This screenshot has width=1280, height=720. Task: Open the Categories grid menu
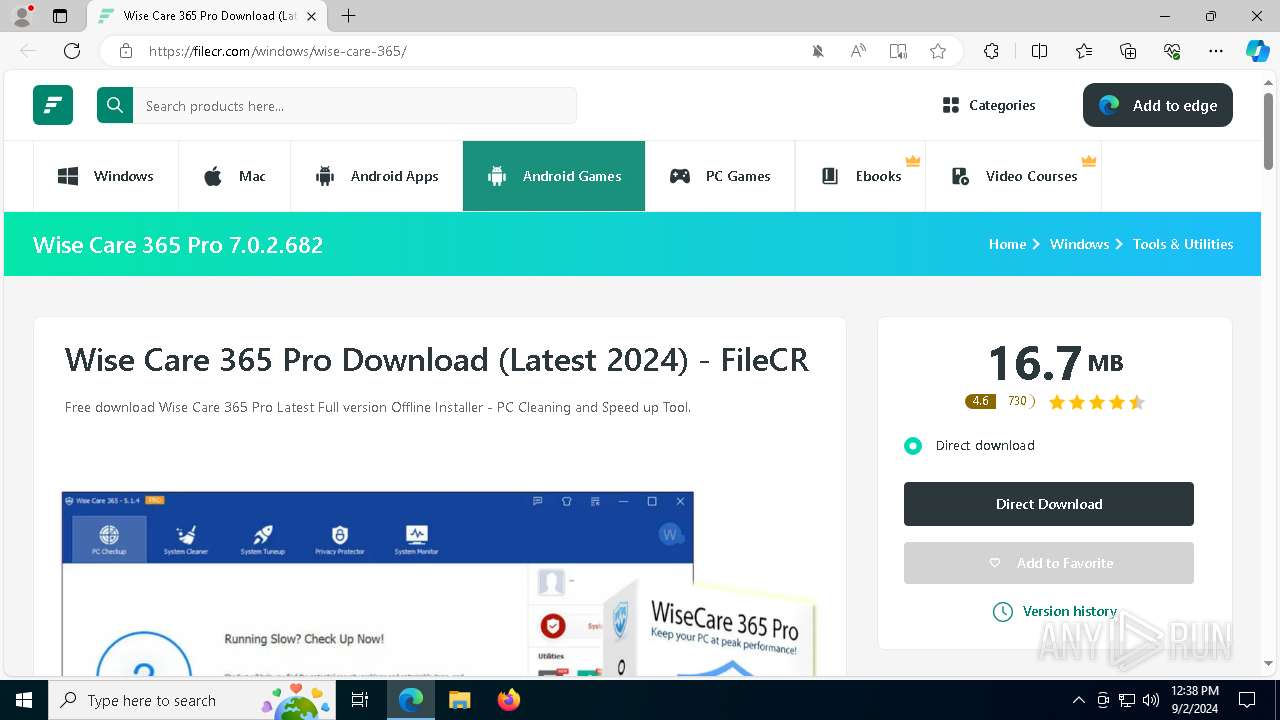(x=989, y=105)
